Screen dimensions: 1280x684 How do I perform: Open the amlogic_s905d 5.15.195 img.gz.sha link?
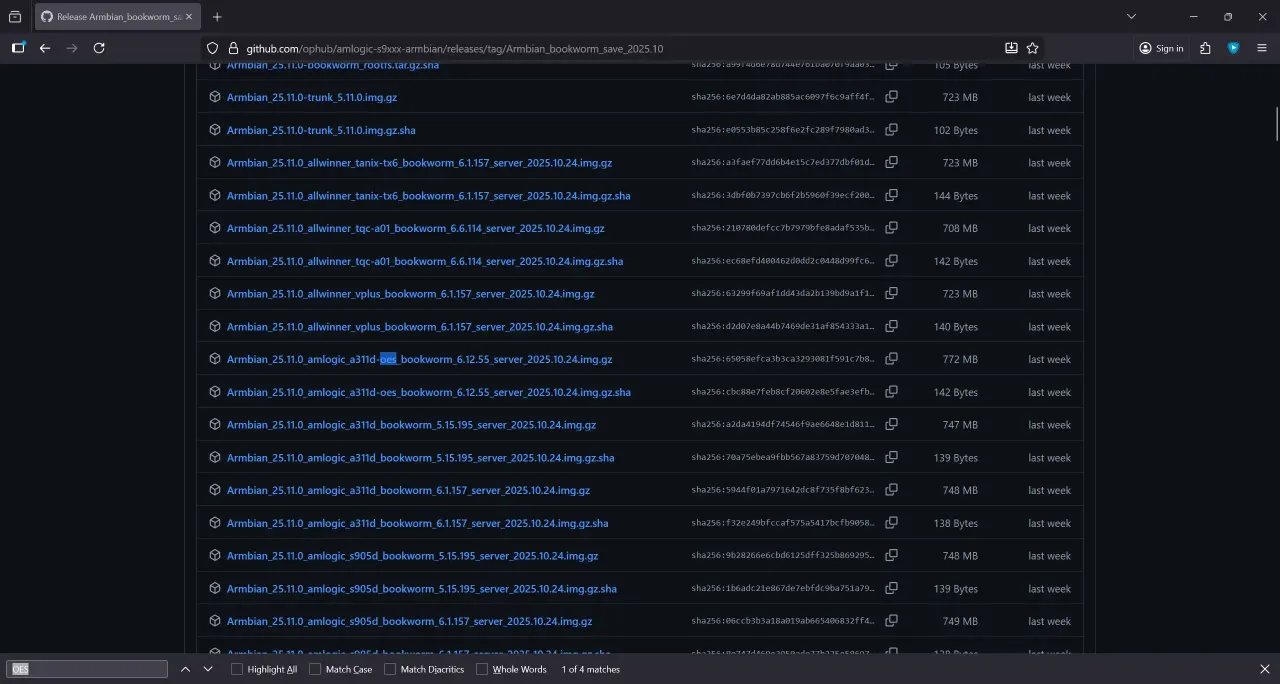421,589
